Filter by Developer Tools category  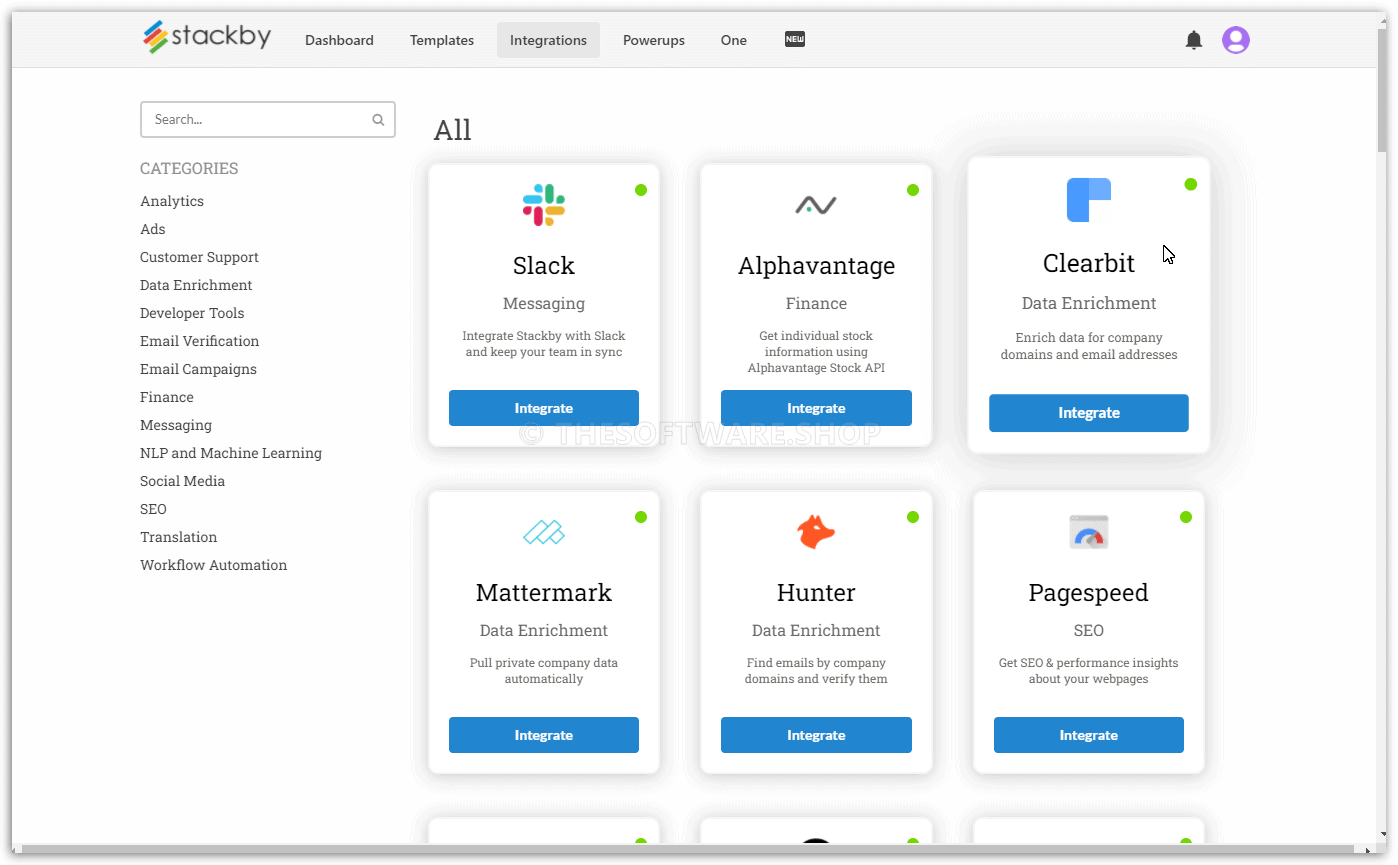tap(192, 313)
